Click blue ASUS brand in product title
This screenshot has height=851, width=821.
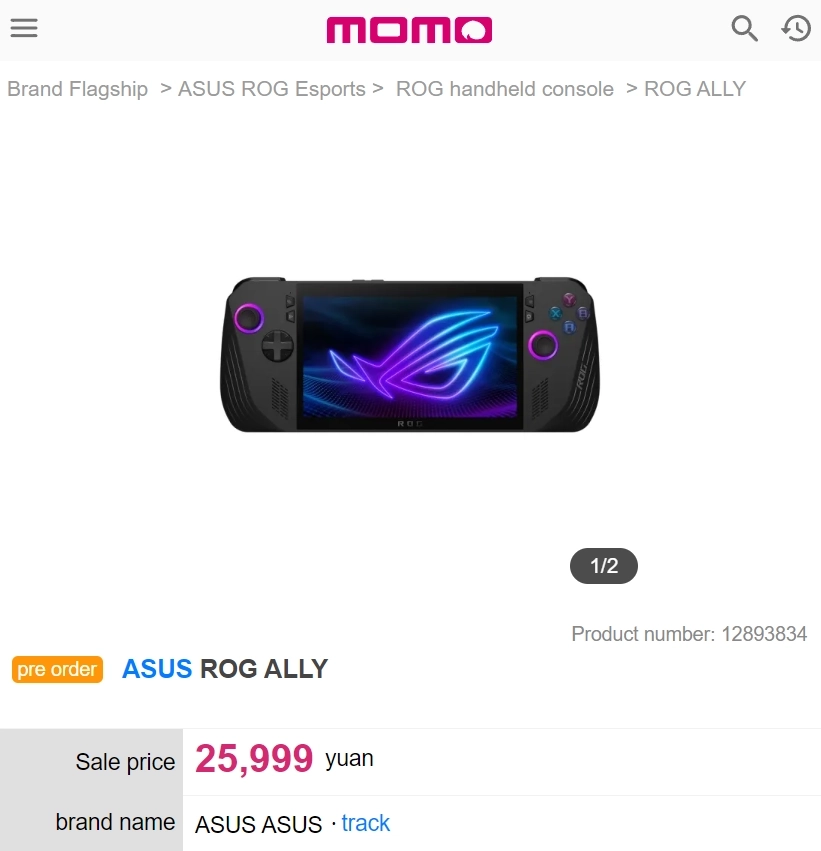[x=157, y=669]
